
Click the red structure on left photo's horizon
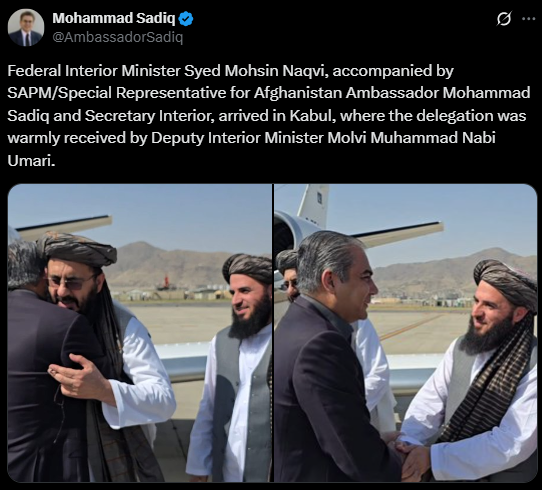tap(166, 282)
